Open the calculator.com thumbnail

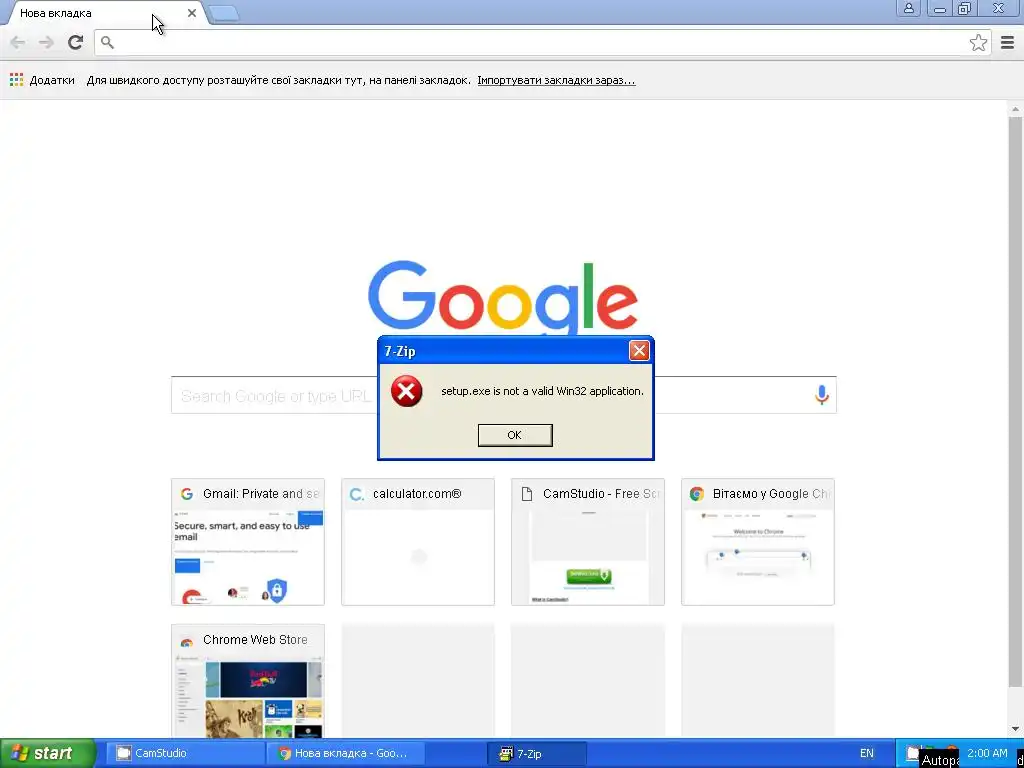(x=418, y=542)
